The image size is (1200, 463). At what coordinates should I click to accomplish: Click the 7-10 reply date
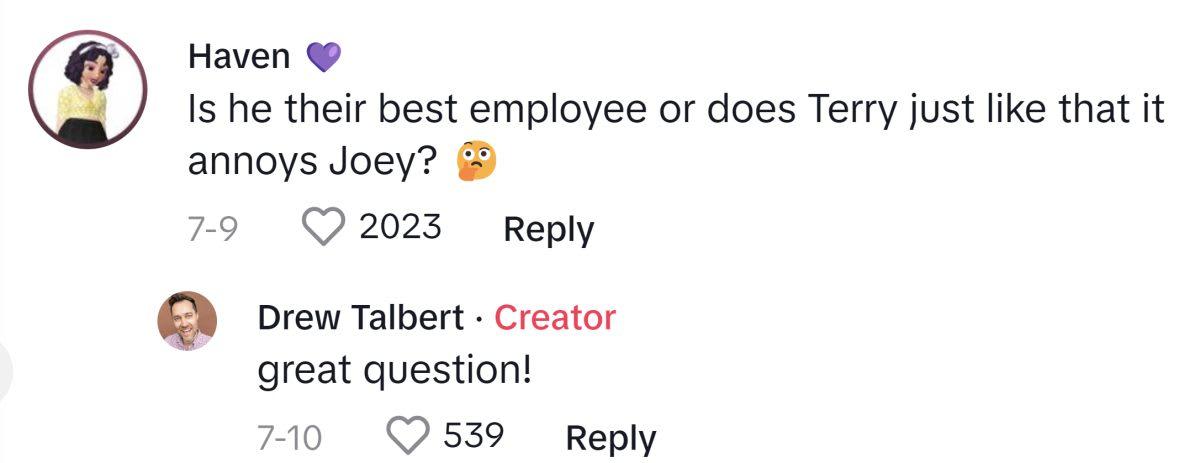288,437
